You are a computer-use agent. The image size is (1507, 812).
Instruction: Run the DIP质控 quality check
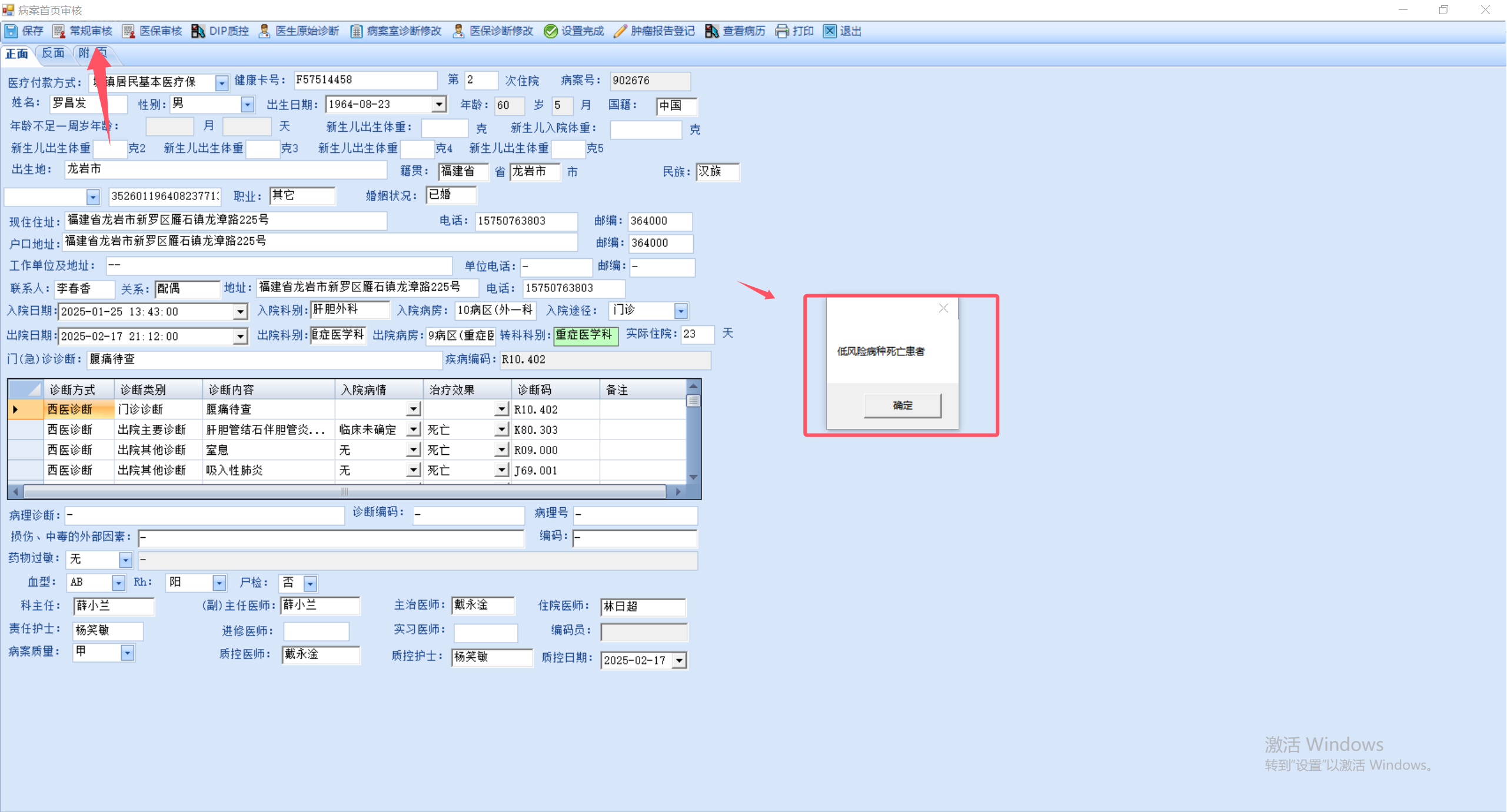pos(198,31)
